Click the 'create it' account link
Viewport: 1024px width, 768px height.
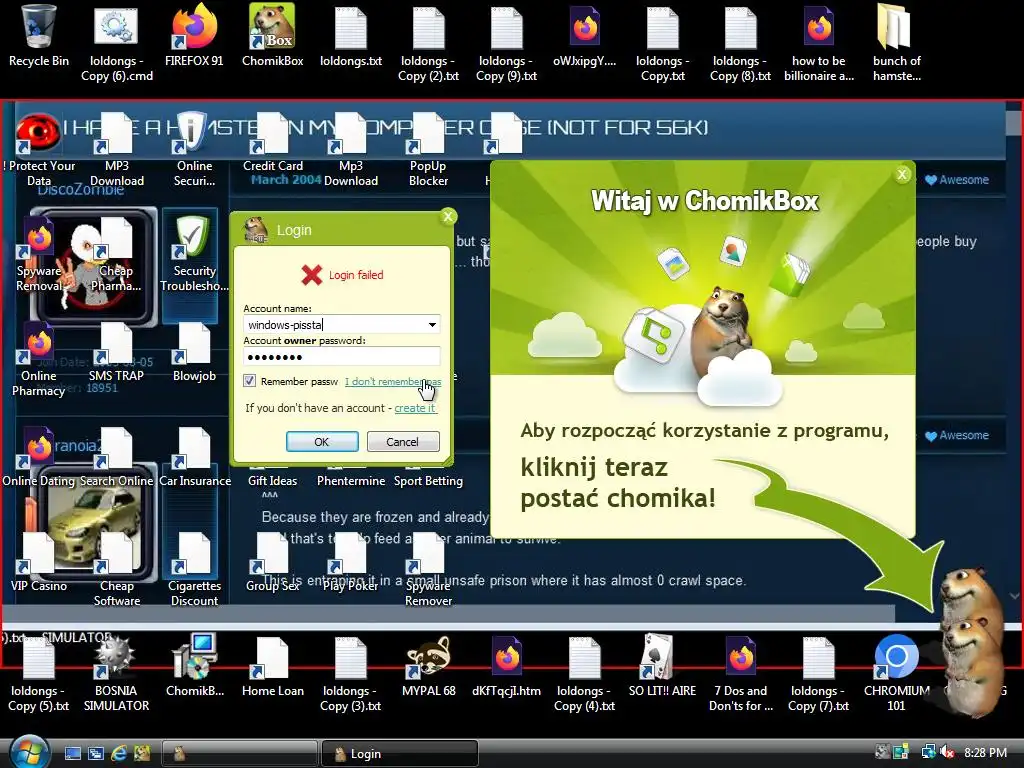pyautogui.click(x=415, y=408)
